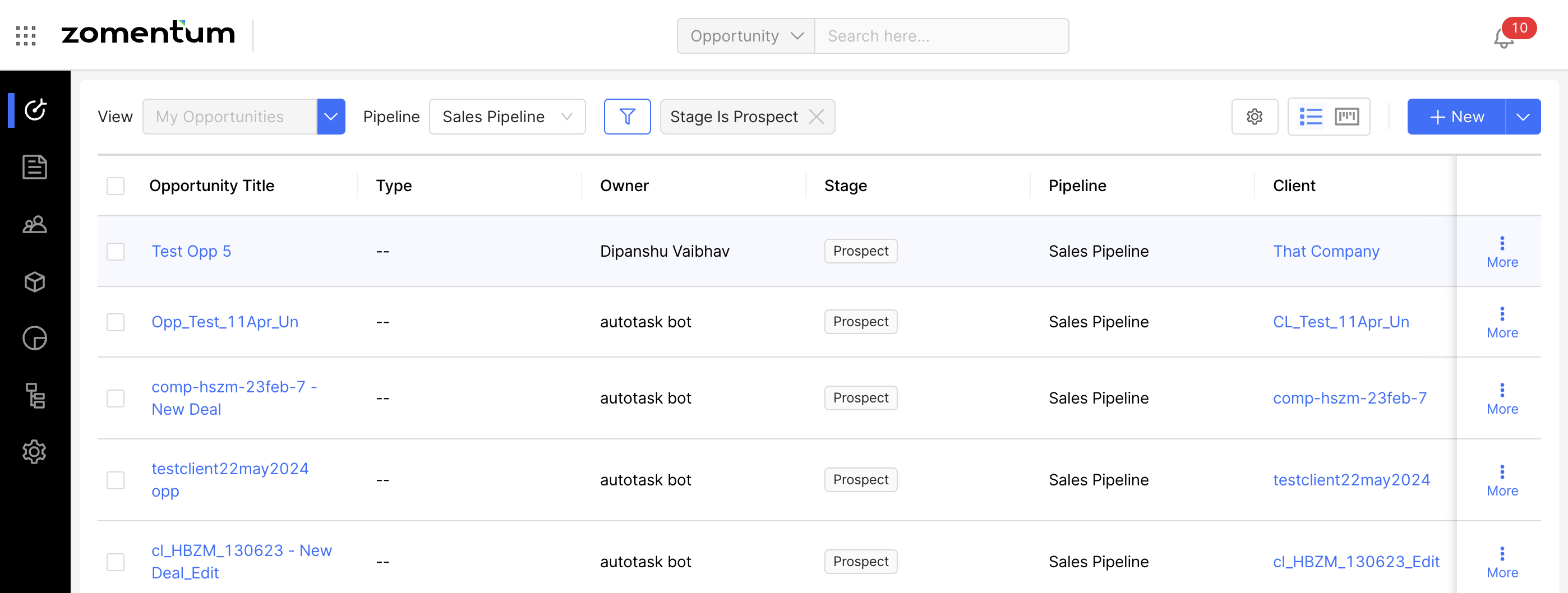Tick the Opp_Test_11Apr_Un row checkbox
Screen dimensions: 1568x593
[x=116, y=322]
